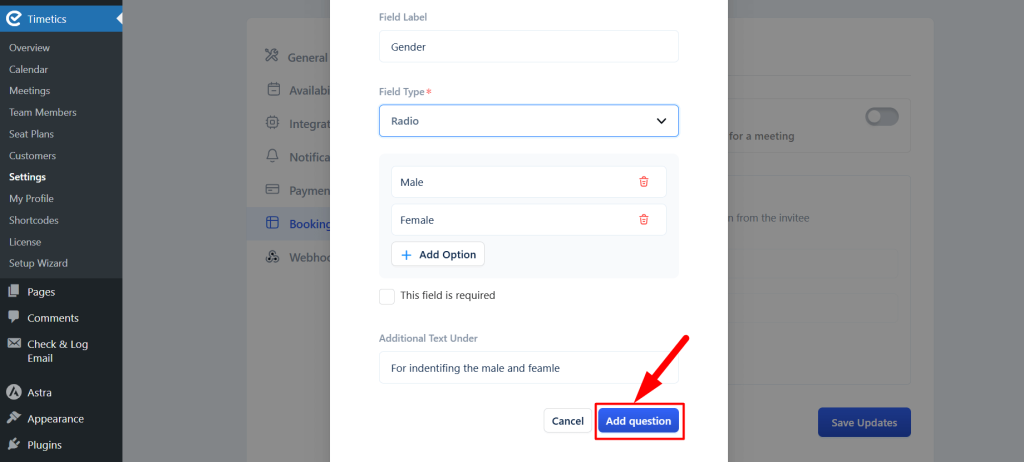Click the Pages icon in sidebar
Screen dimensions: 1024x462
(x=14, y=291)
